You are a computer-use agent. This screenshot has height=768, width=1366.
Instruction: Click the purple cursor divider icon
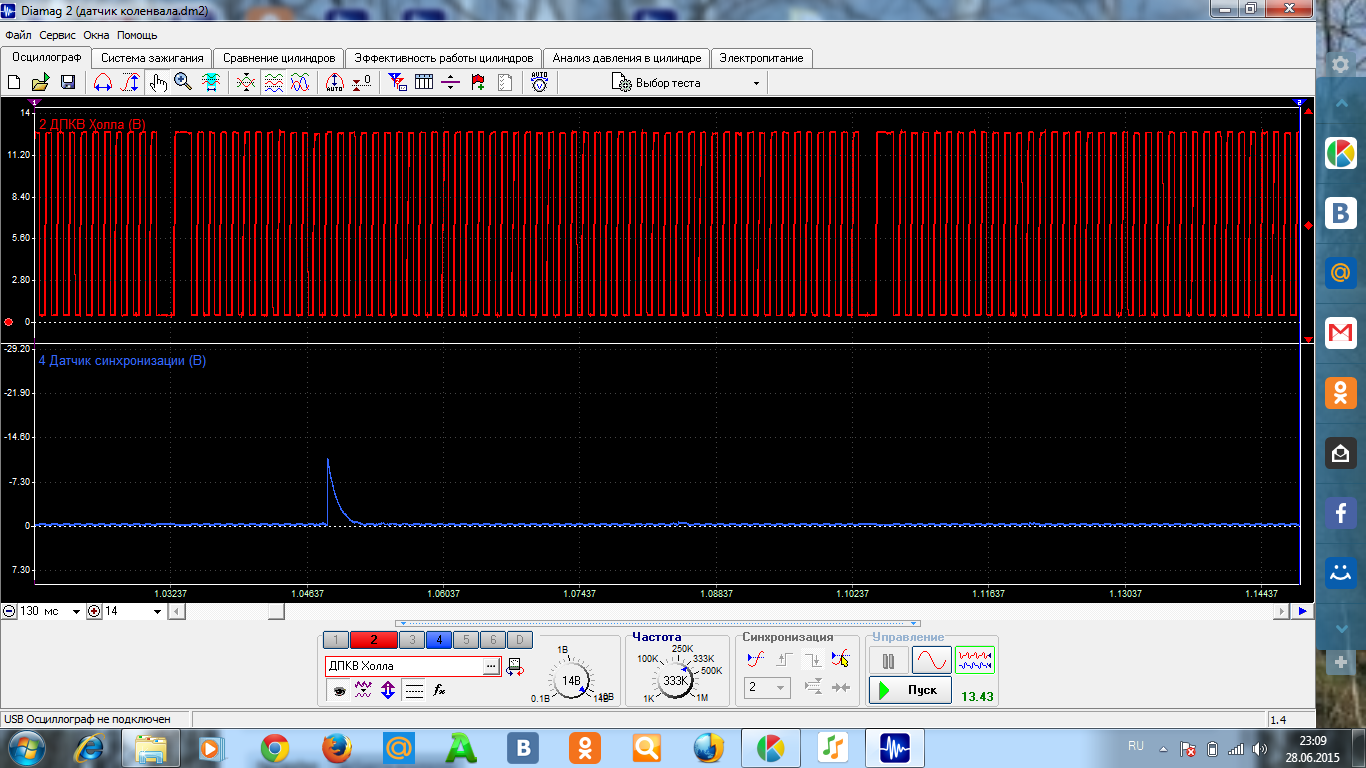pos(450,83)
